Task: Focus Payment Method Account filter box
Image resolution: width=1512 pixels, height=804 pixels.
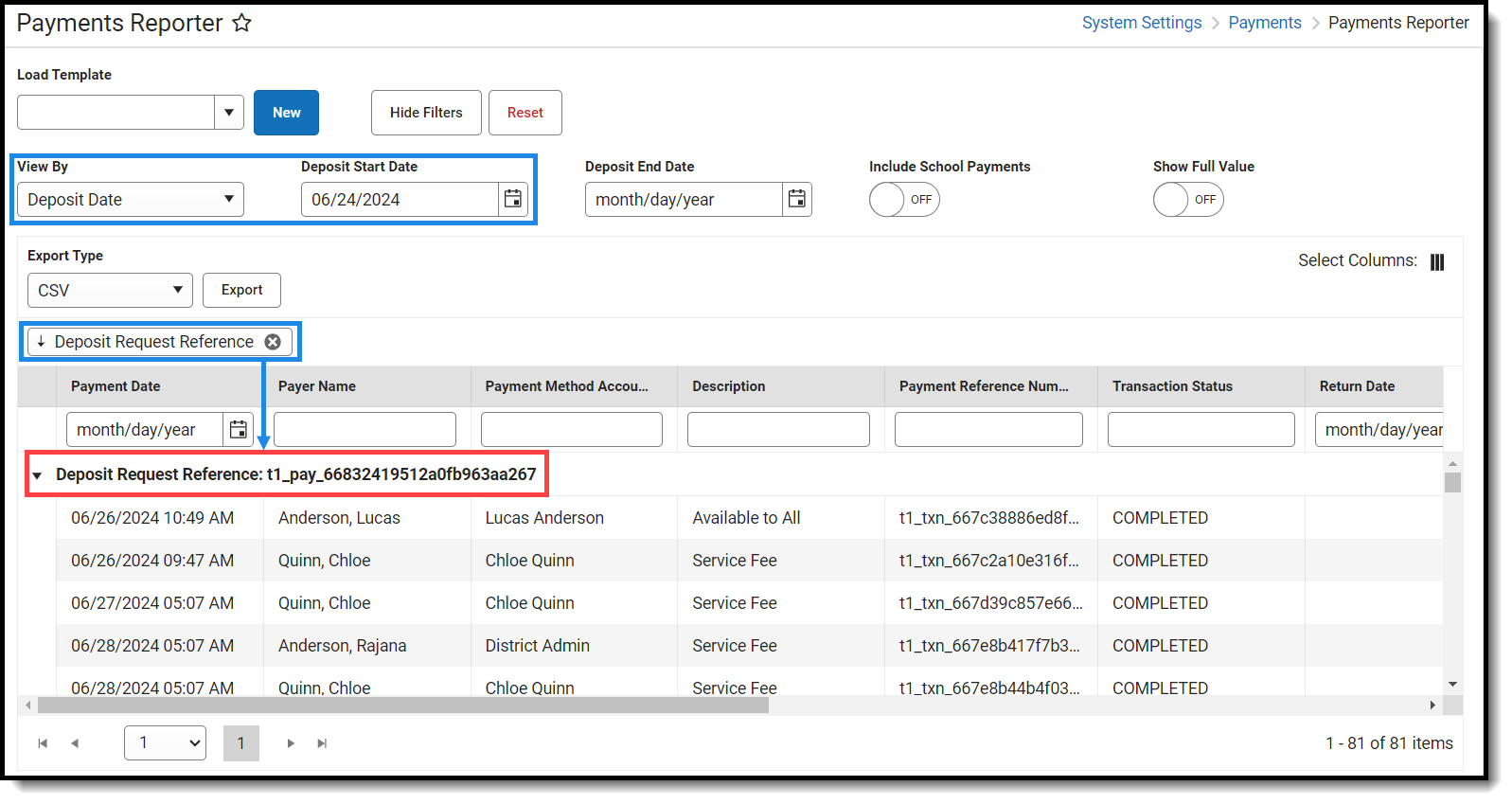Action: pyautogui.click(x=572, y=429)
